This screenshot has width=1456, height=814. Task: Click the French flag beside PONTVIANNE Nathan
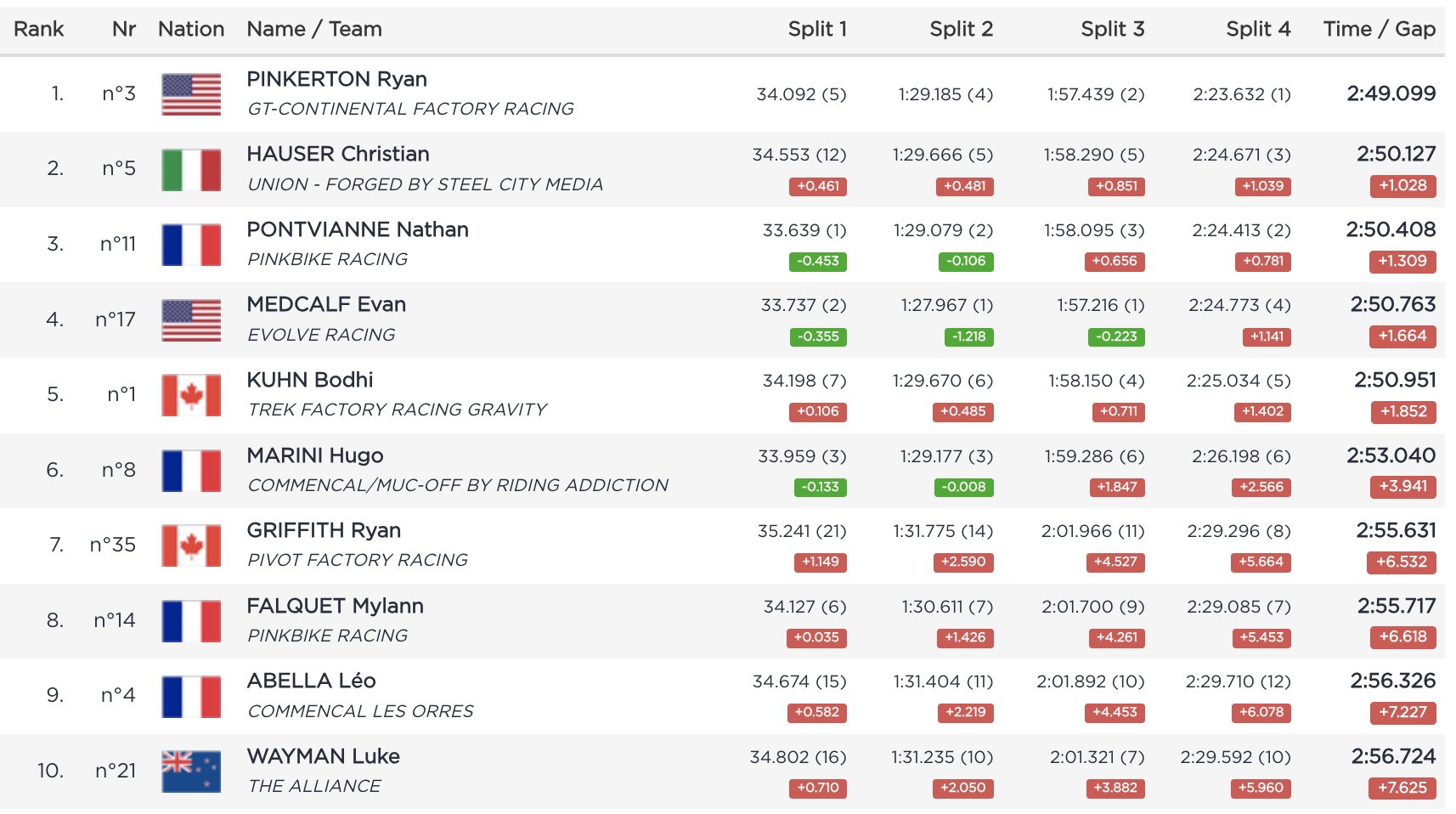(x=191, y=245)
